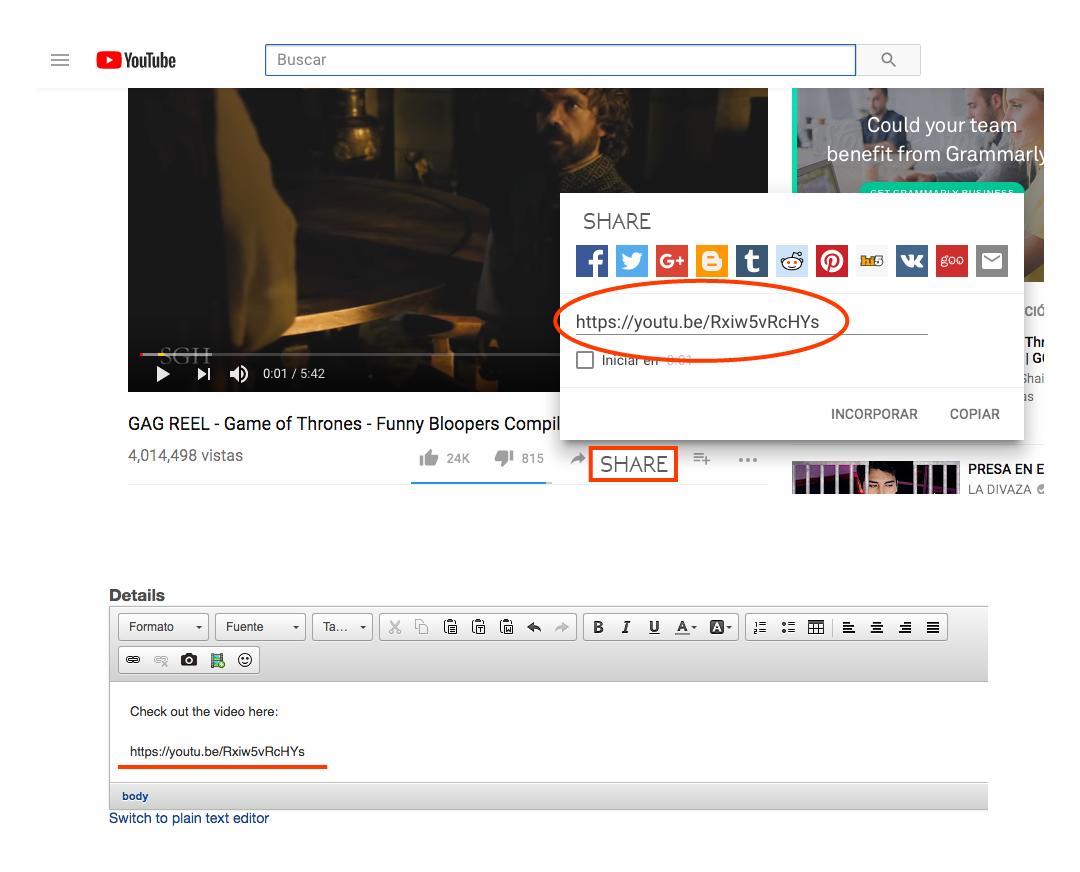
Task: Click the email share icon
Action: click(x=992, y=261)
